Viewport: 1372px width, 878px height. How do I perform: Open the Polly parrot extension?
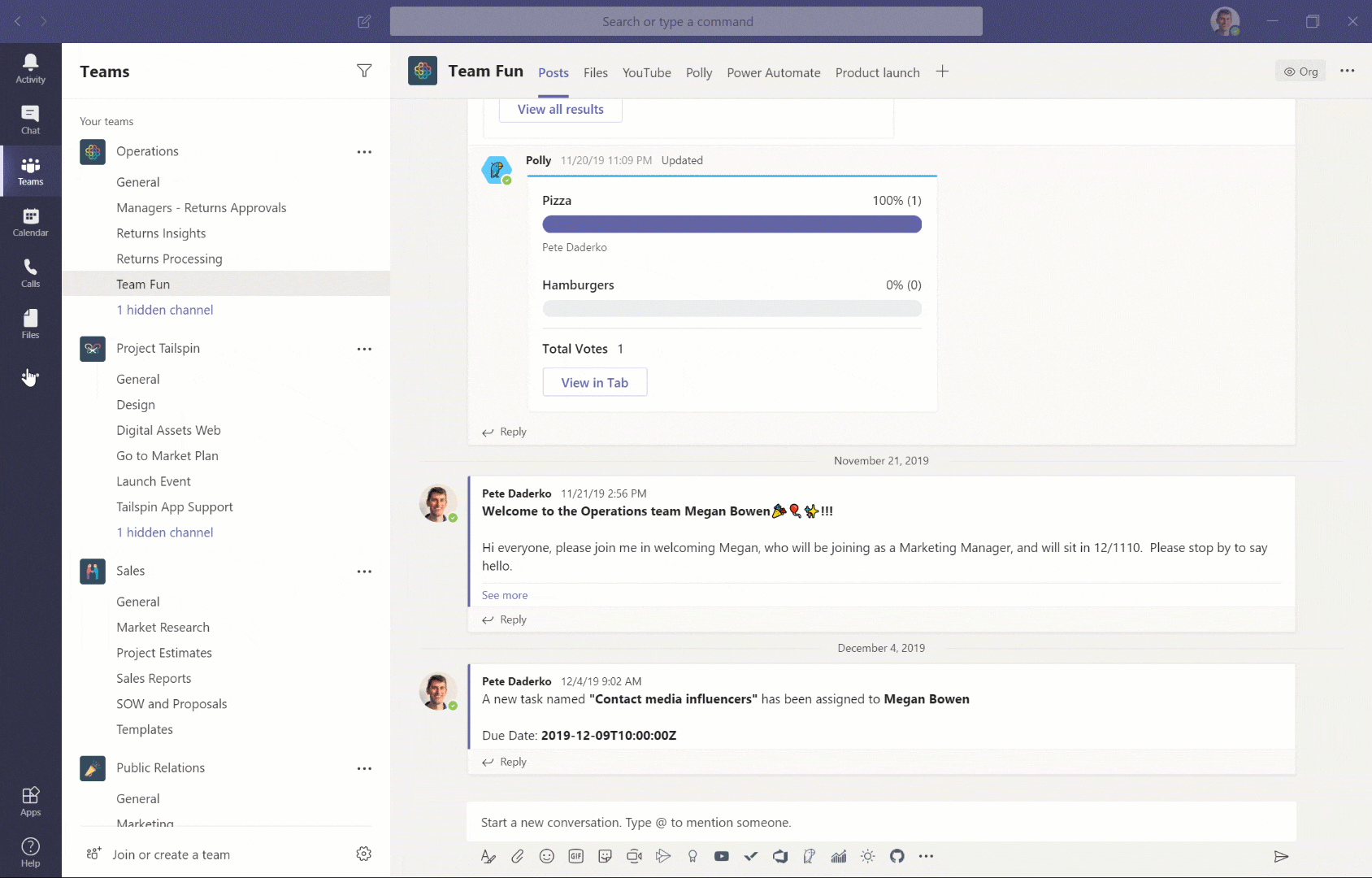coord(810,856)
